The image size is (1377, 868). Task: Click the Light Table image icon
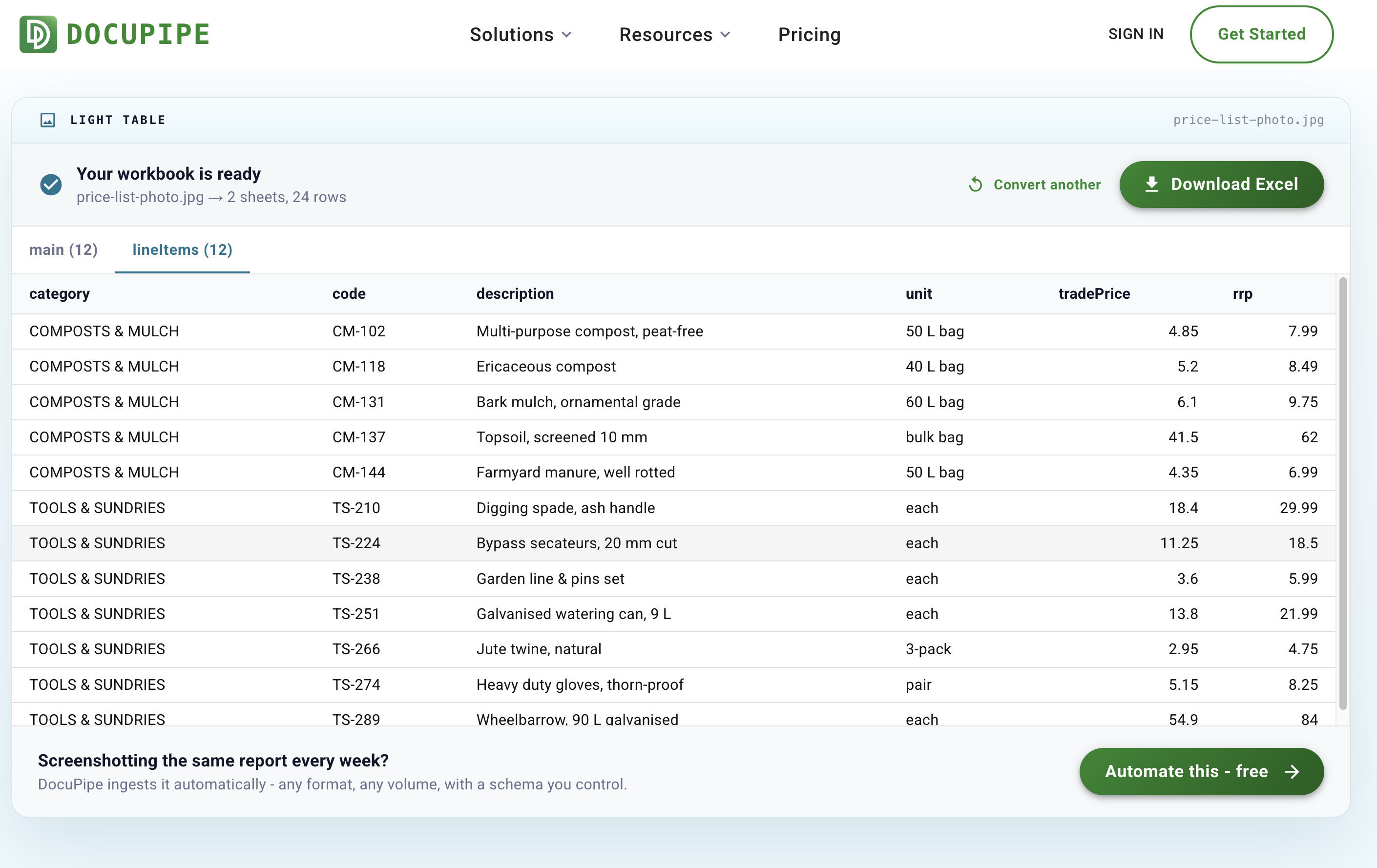(x=48, y=120)
